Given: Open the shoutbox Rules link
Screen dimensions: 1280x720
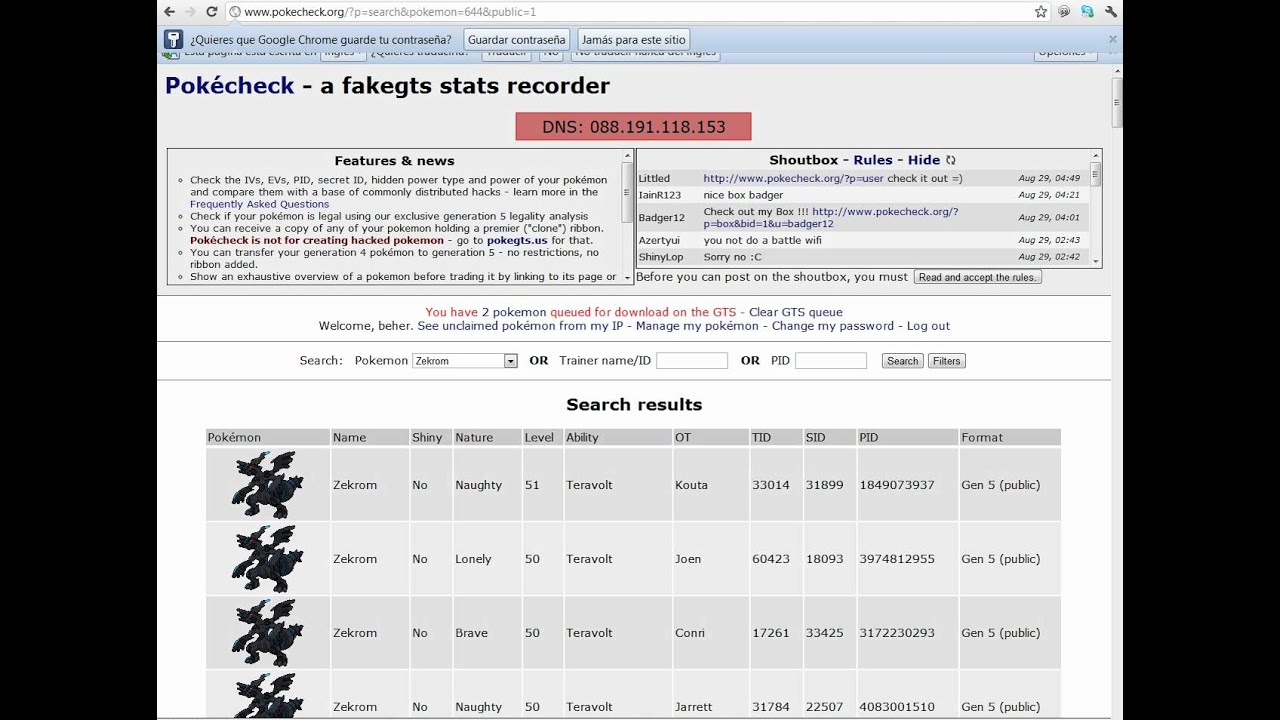Looking at the screenshot, I should [x=873, y=160].
